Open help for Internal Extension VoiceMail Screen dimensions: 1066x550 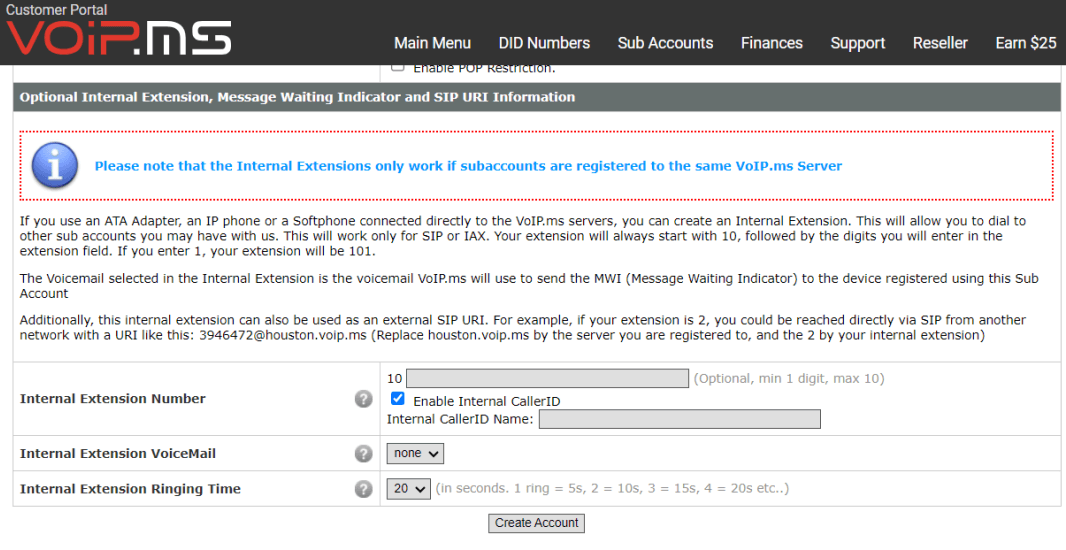coord(364,453)
